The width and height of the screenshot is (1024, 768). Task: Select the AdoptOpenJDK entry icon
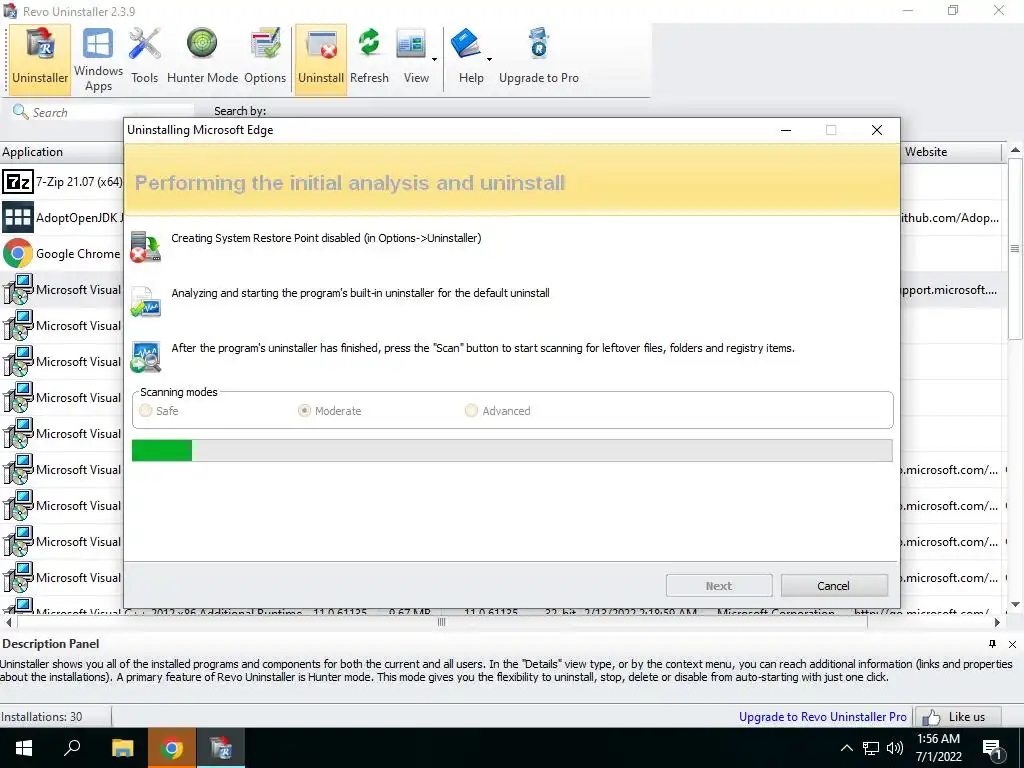(x=18, y=217)
